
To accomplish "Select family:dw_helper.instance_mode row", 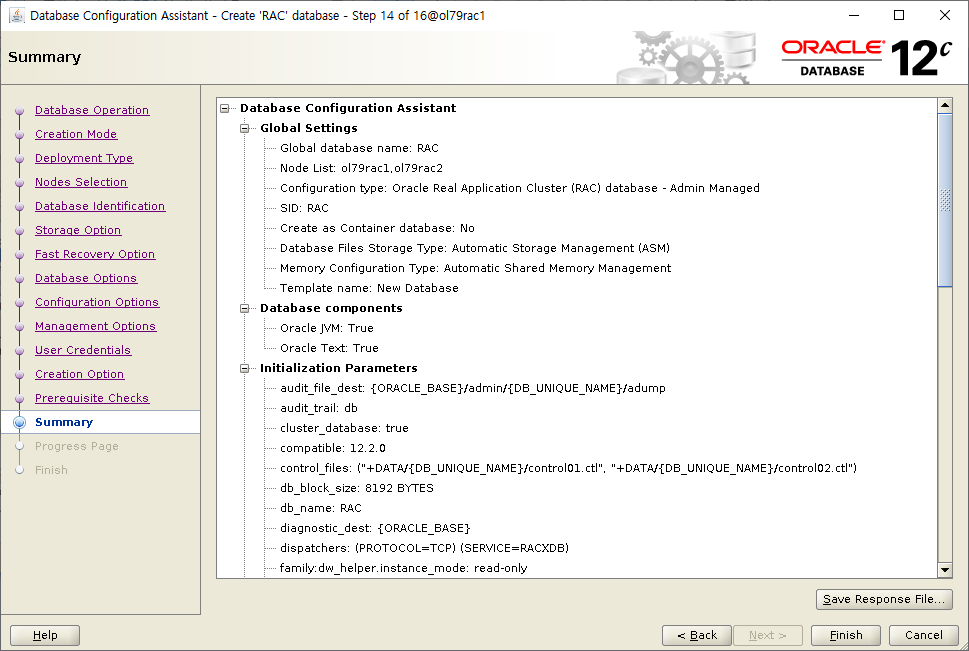I will [404, 568].
